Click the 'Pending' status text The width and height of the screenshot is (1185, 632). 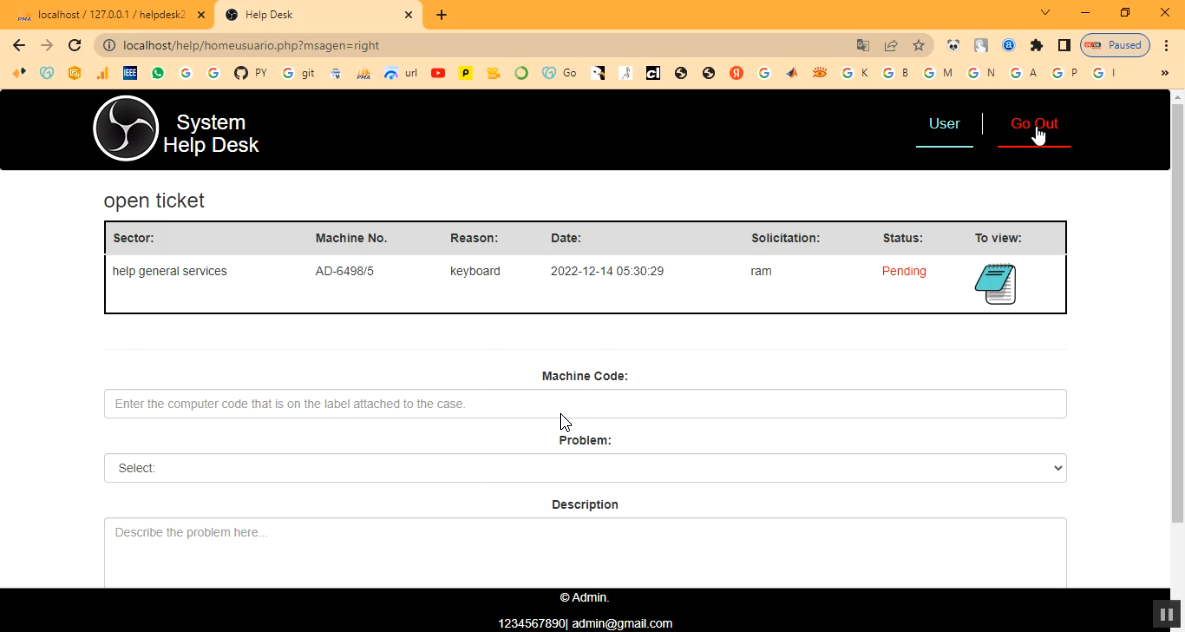904,271
